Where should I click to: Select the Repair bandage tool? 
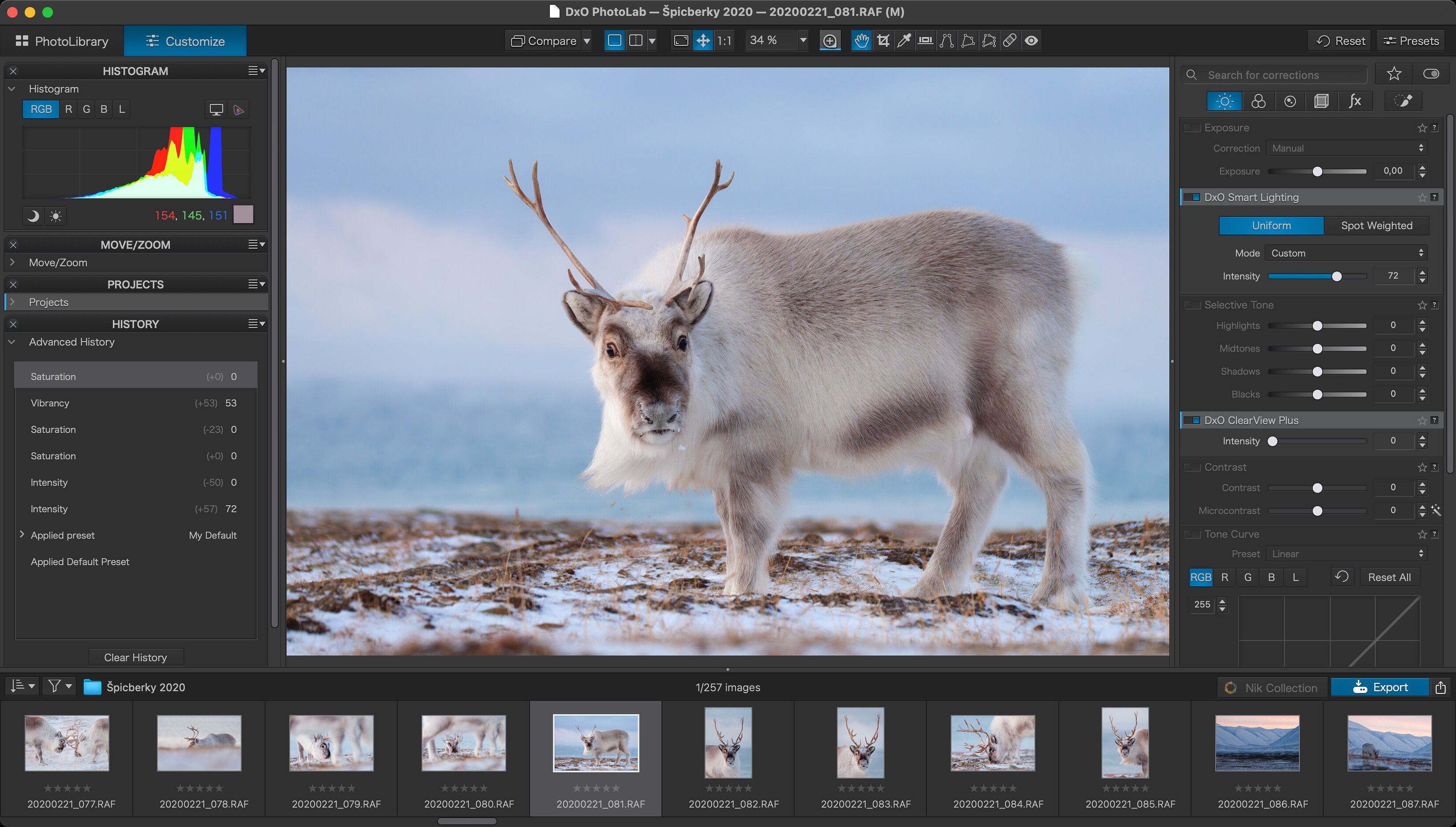[1010, 41]
